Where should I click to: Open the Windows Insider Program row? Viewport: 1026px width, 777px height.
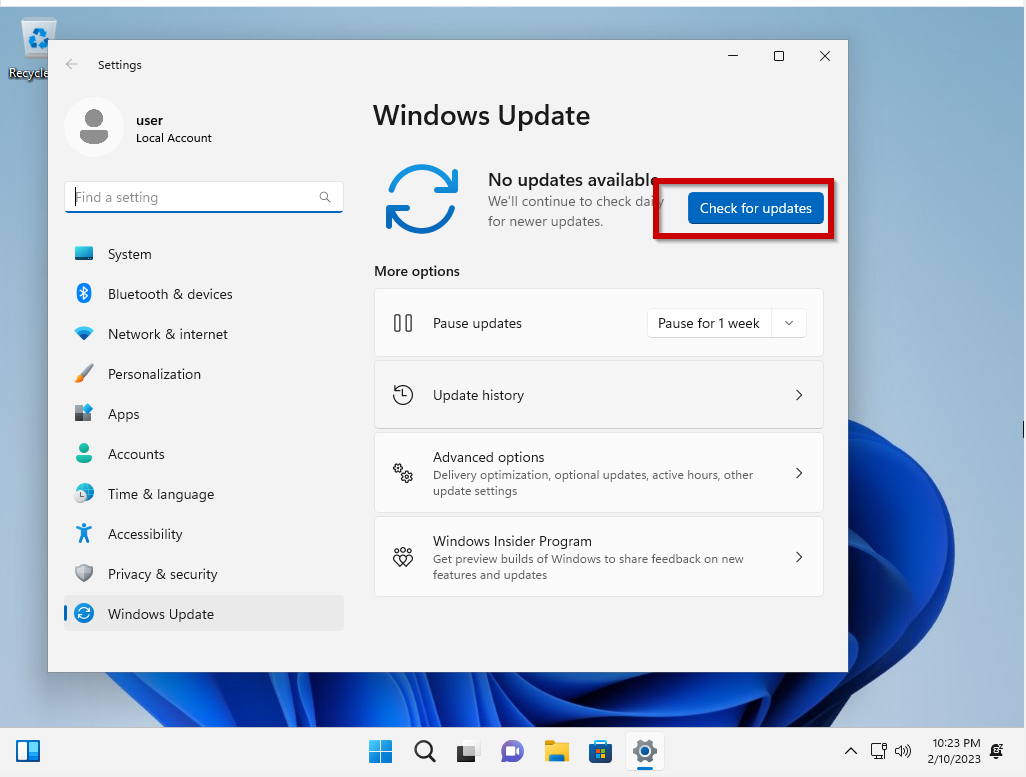point(598,557)
